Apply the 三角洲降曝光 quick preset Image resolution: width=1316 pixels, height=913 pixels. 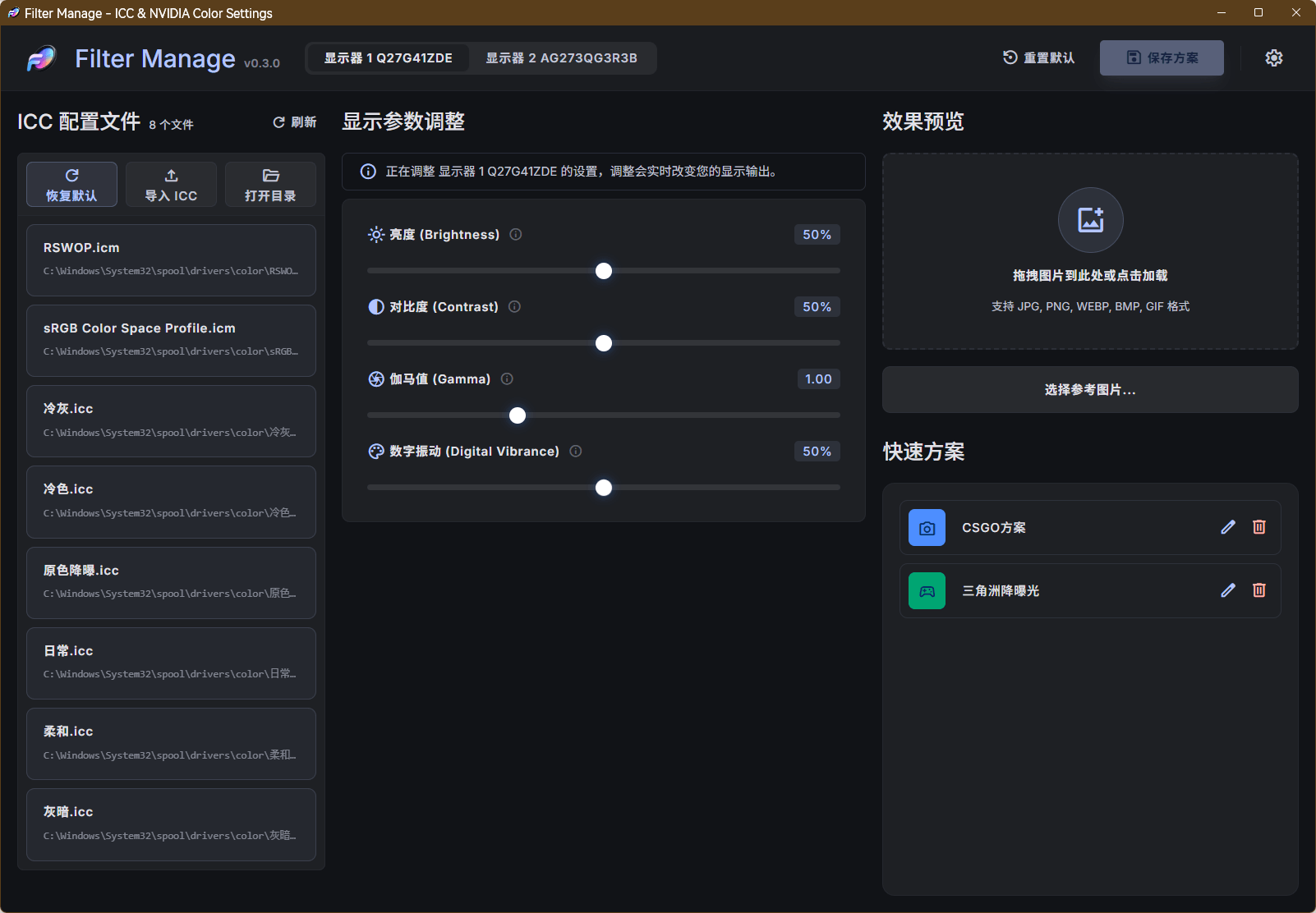pyautogui.click(x=1090, y=590)
